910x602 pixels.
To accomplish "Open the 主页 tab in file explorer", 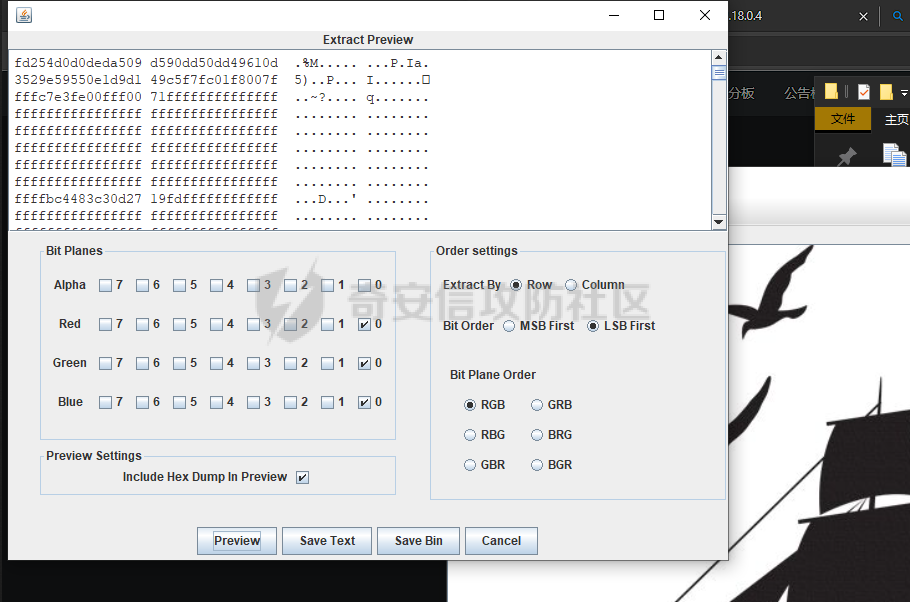I will [x=896, y=120].
